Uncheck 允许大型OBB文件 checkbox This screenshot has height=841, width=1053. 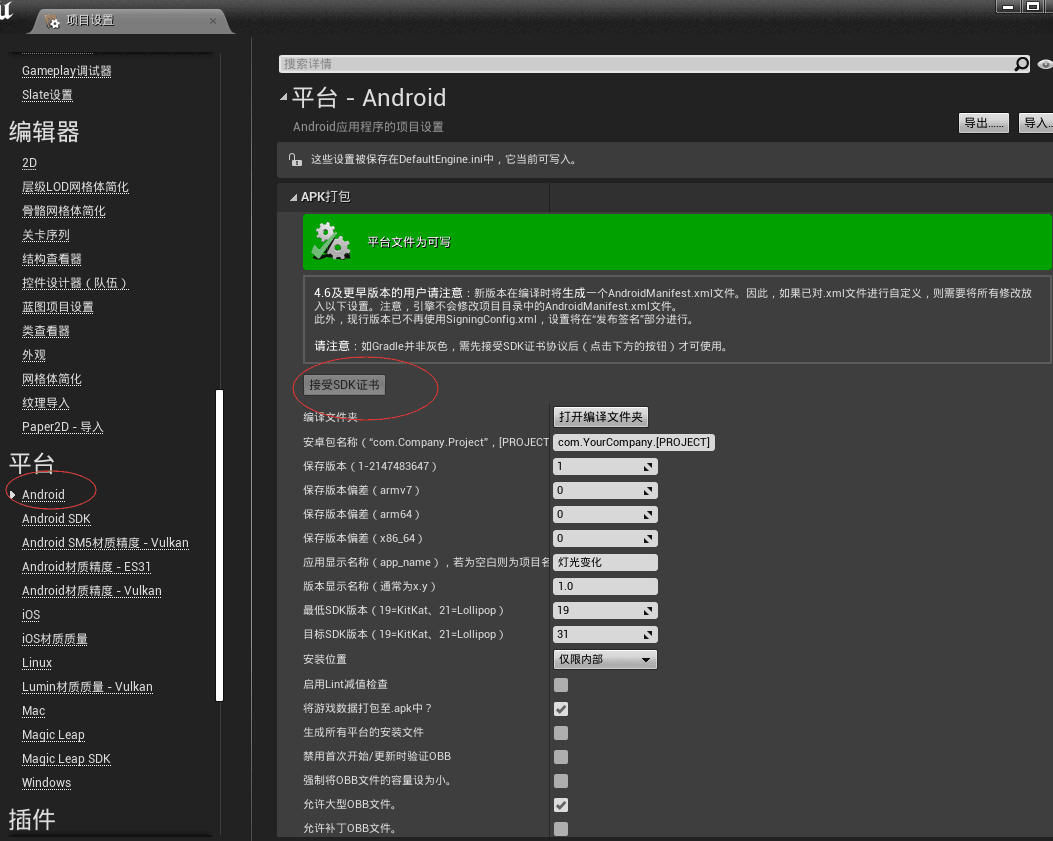coord(561,805)
